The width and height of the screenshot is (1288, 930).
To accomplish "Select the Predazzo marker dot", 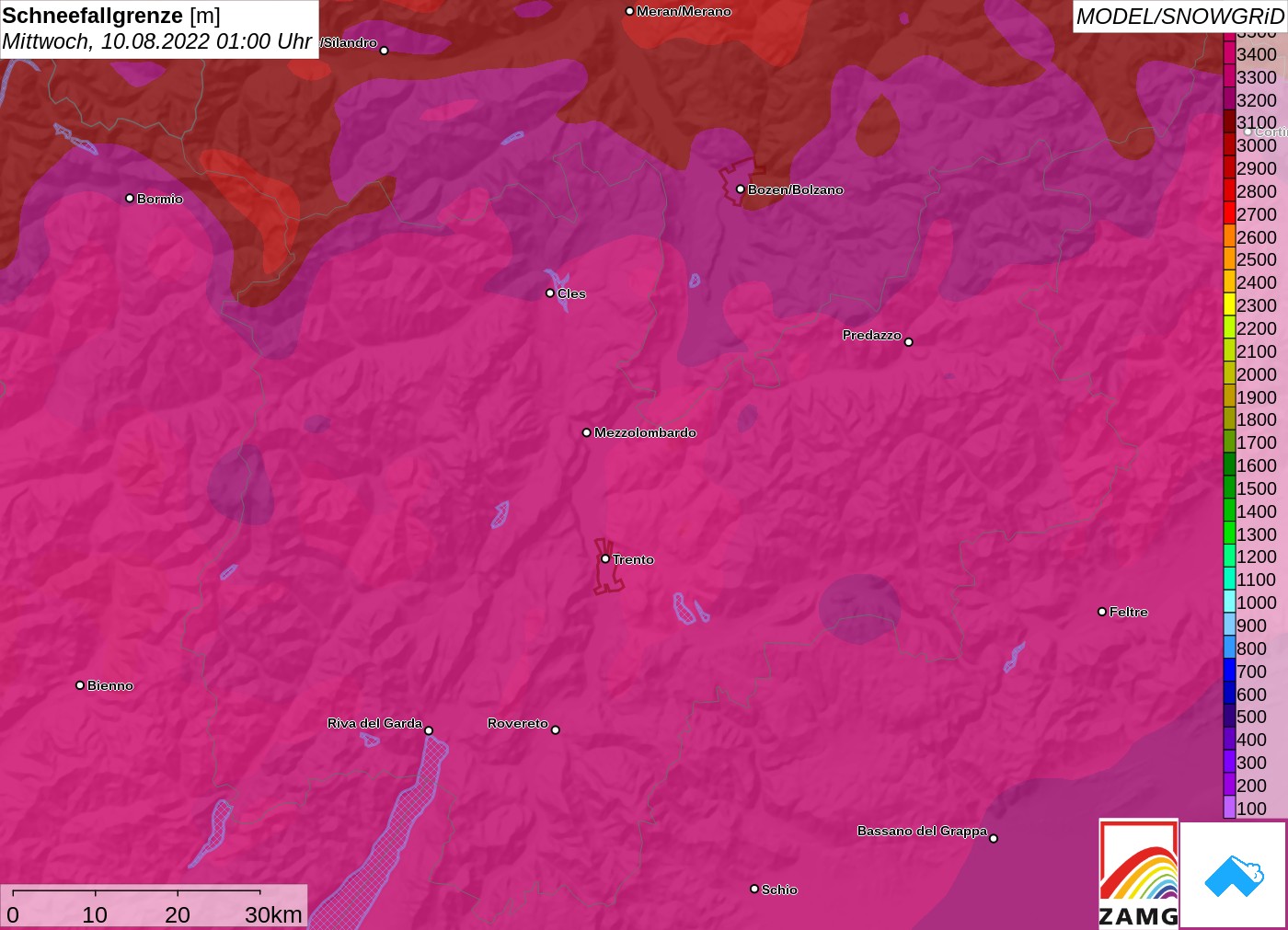I will click(909, 341).
